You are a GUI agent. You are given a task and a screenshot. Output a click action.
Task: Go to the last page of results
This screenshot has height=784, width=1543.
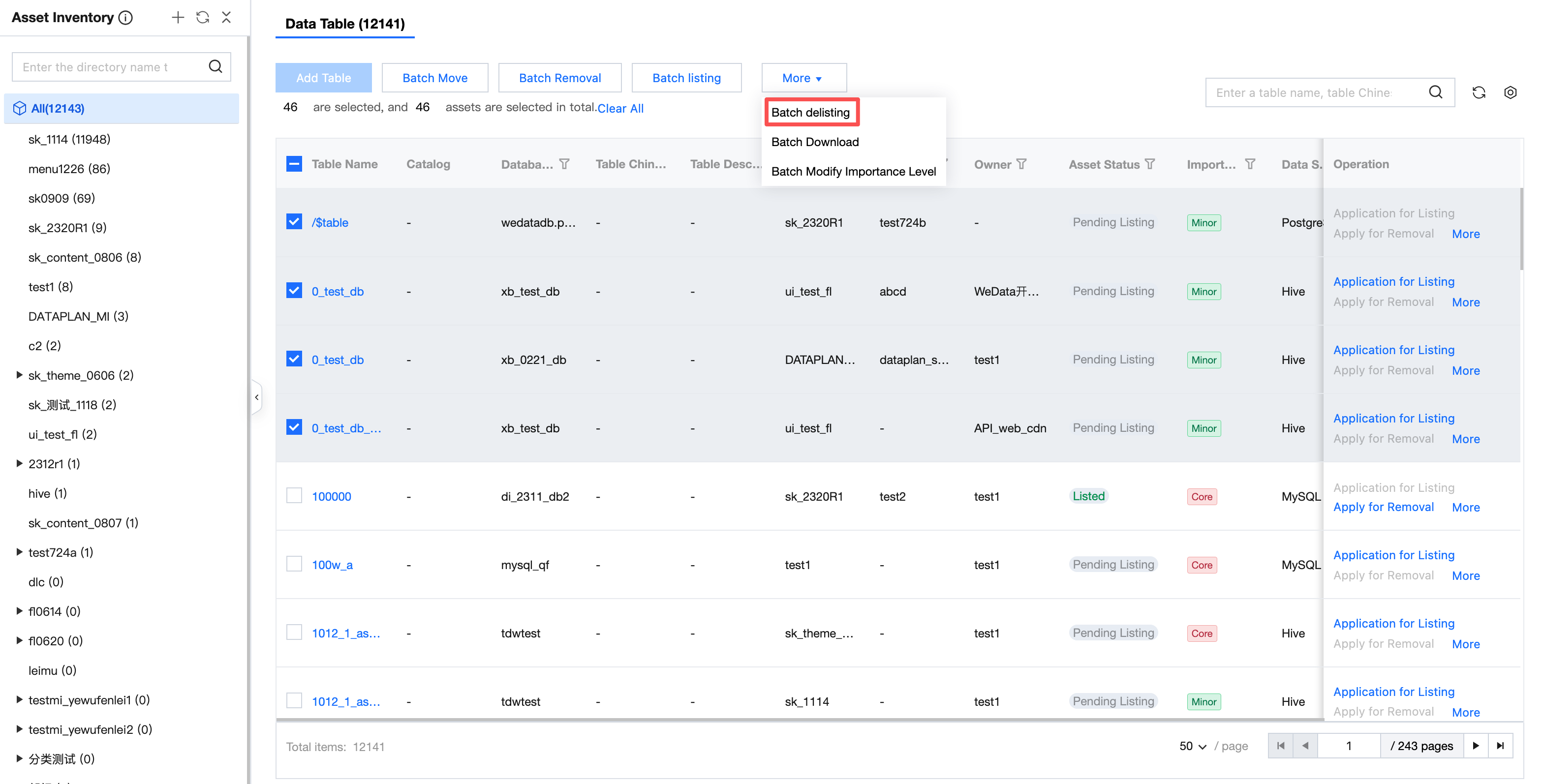click(1501, 746)
